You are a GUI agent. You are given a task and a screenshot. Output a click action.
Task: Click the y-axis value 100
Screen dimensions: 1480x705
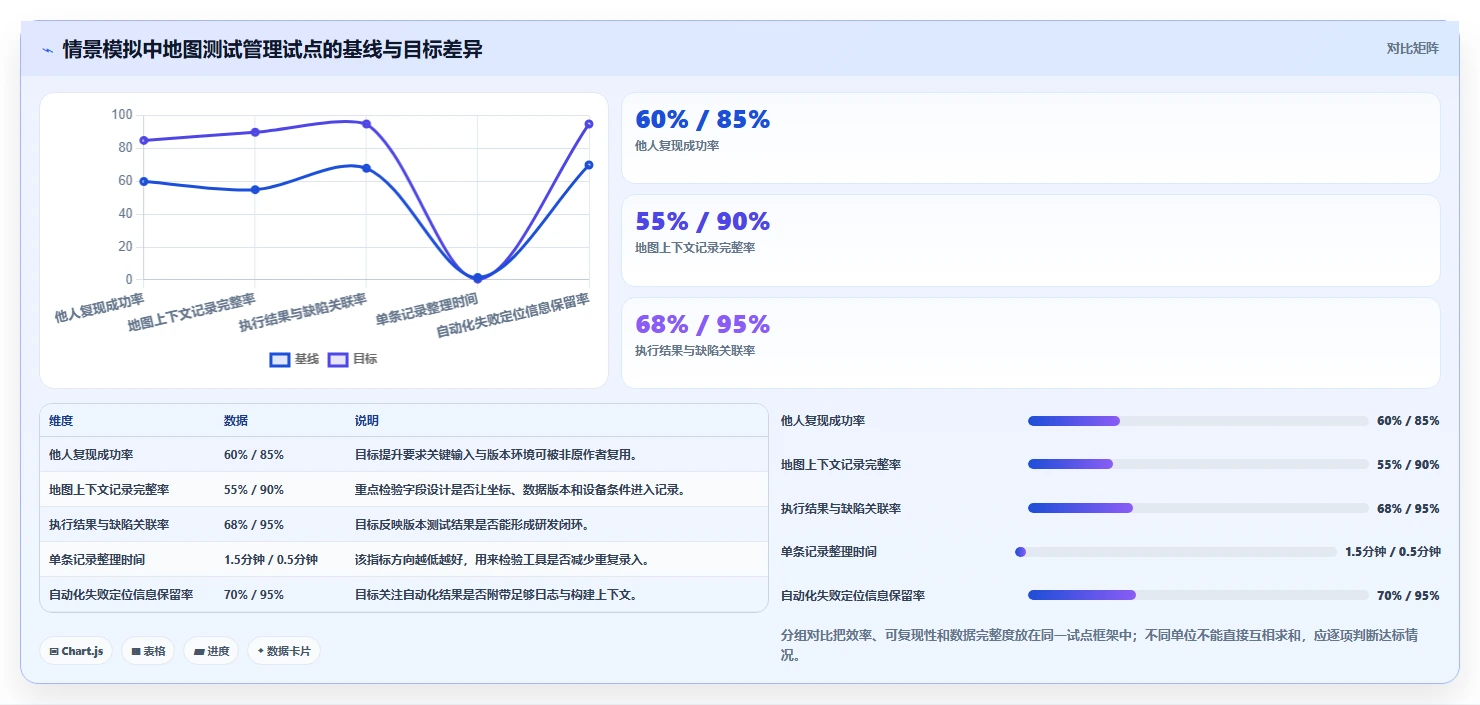click(122, 115)
